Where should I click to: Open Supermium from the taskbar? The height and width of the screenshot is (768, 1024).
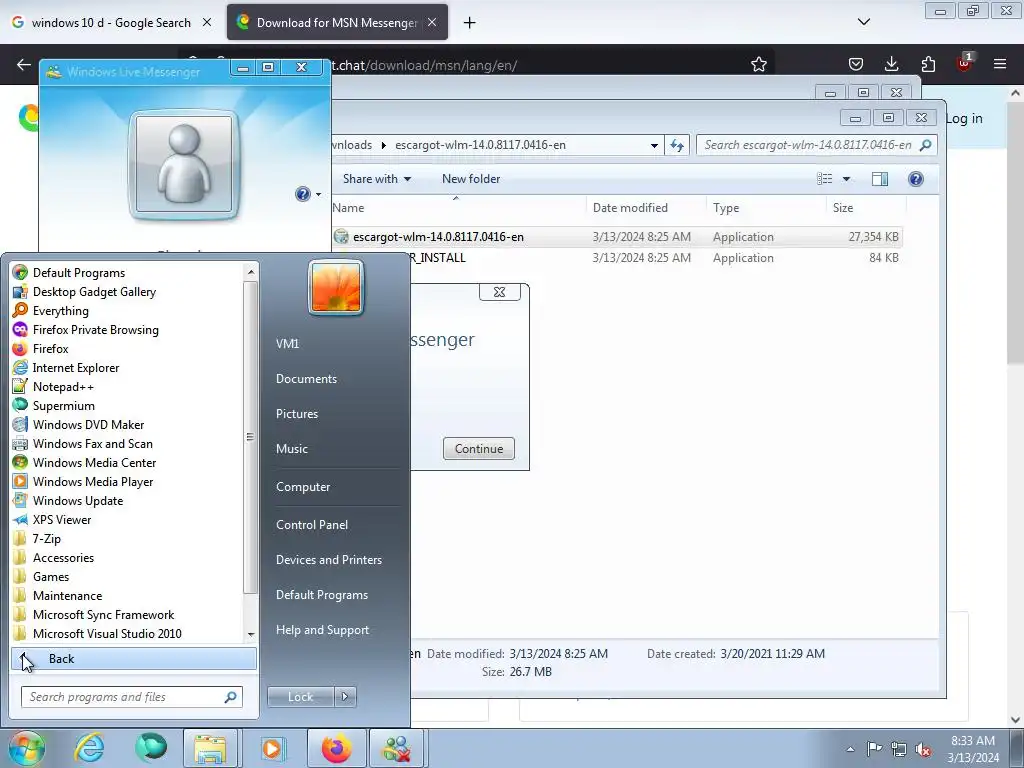tap(151, 748)
